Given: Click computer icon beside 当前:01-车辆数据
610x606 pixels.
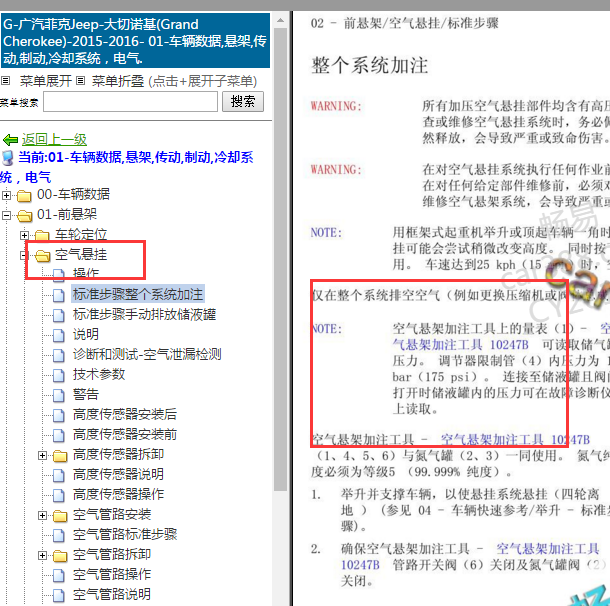Looking at the screenshot, I should (7, 158).
